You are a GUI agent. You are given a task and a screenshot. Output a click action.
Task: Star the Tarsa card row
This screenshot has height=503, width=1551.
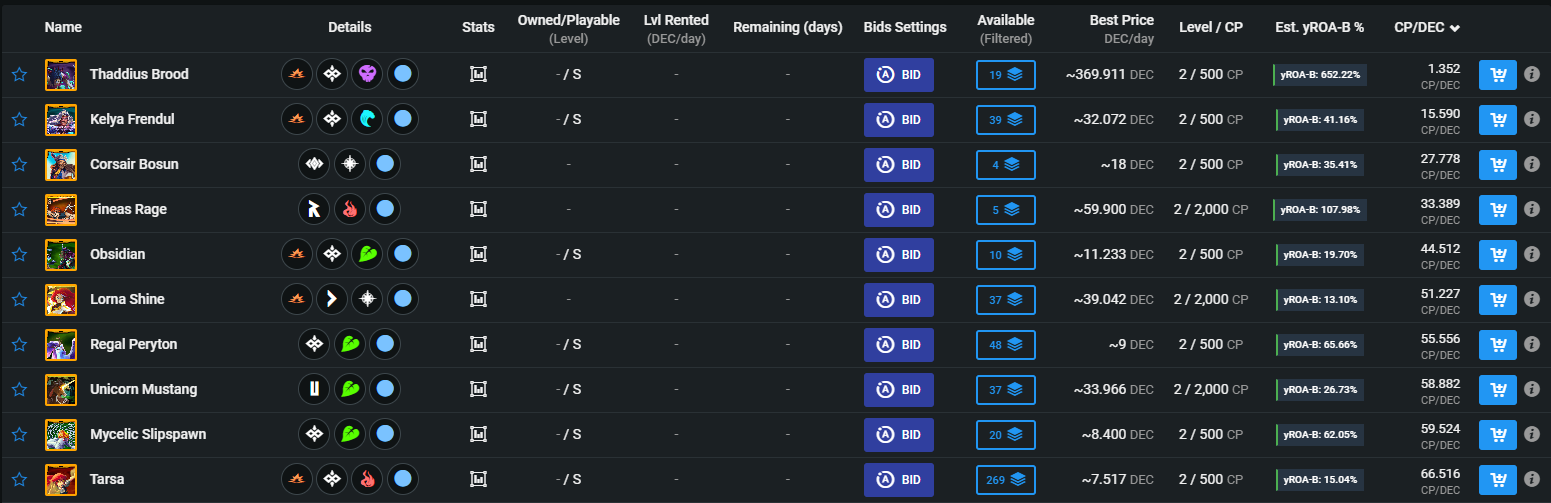19,479
